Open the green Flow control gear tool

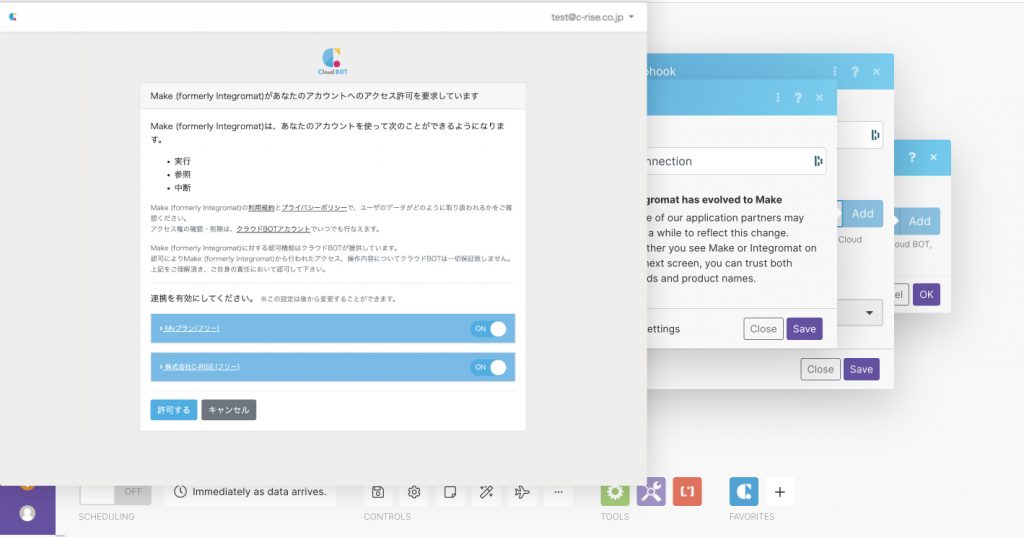[615, 493]
